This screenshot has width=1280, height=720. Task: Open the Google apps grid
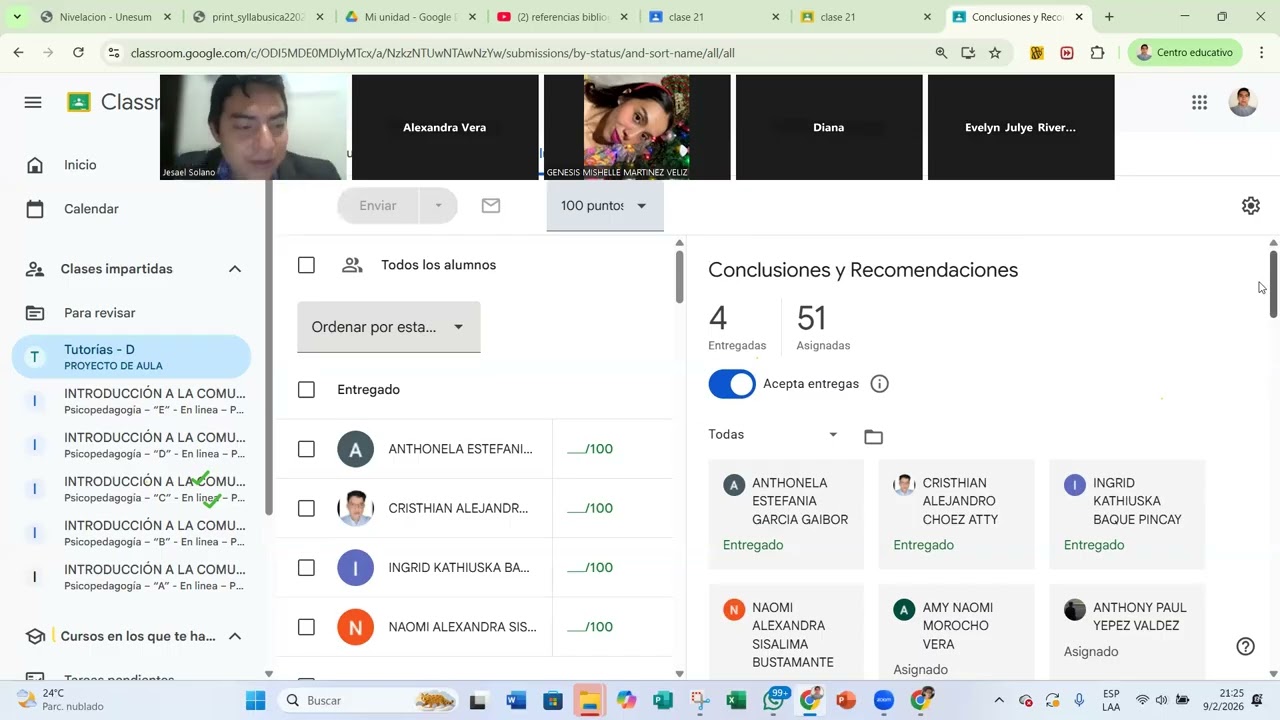click(1199, 102)
